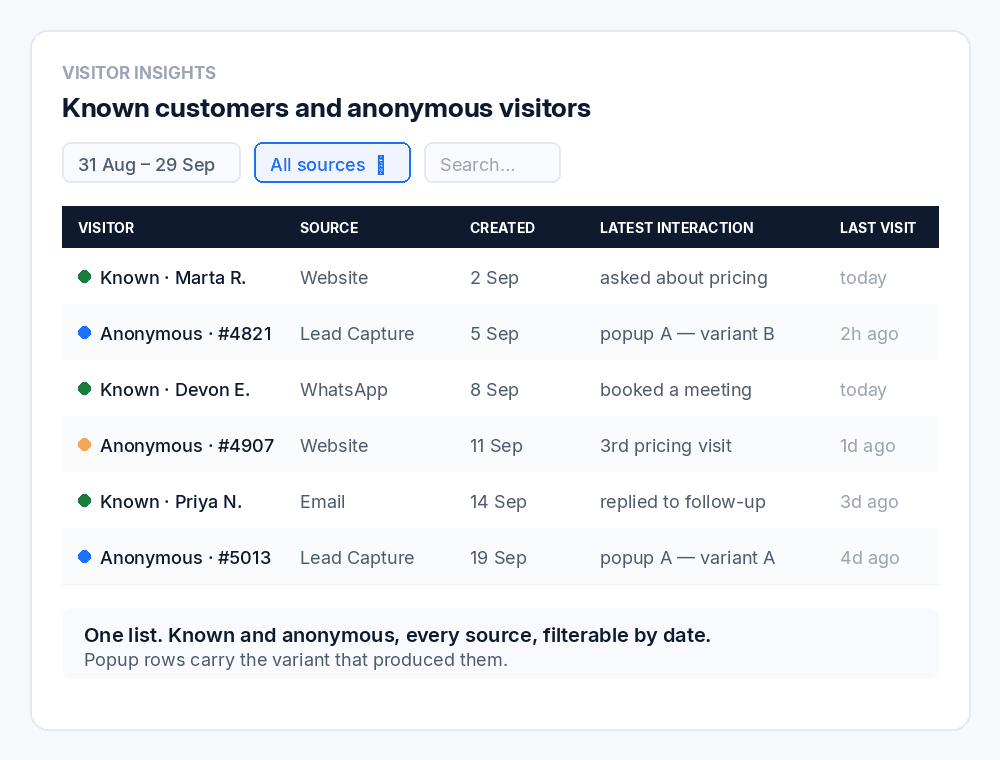This screenshot has height=760, width=1000.
Task: Open visitor Known · Priya N.
Action: [x=171, y=502]
